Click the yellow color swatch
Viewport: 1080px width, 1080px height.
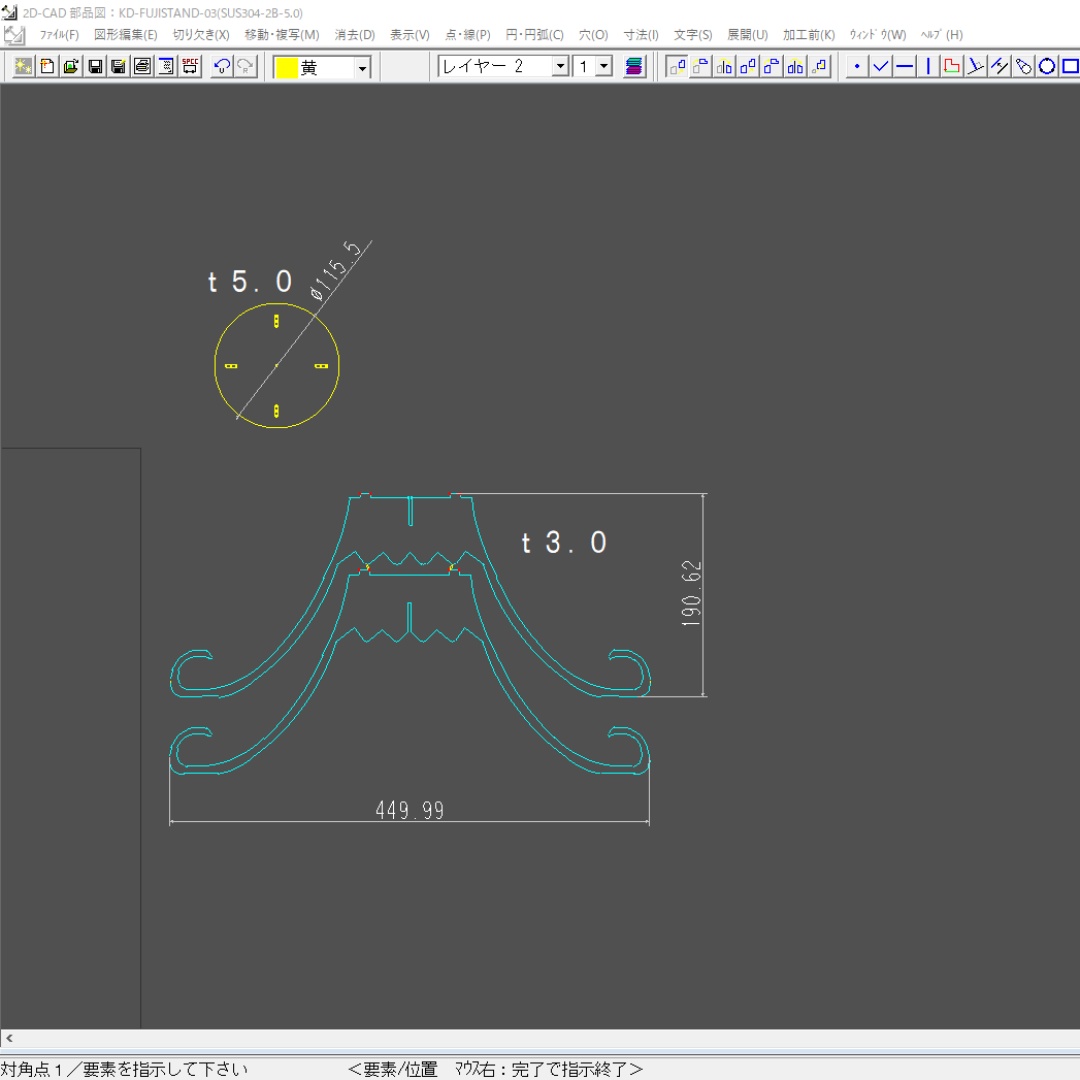pyautogui.click(x=286, y=68)
